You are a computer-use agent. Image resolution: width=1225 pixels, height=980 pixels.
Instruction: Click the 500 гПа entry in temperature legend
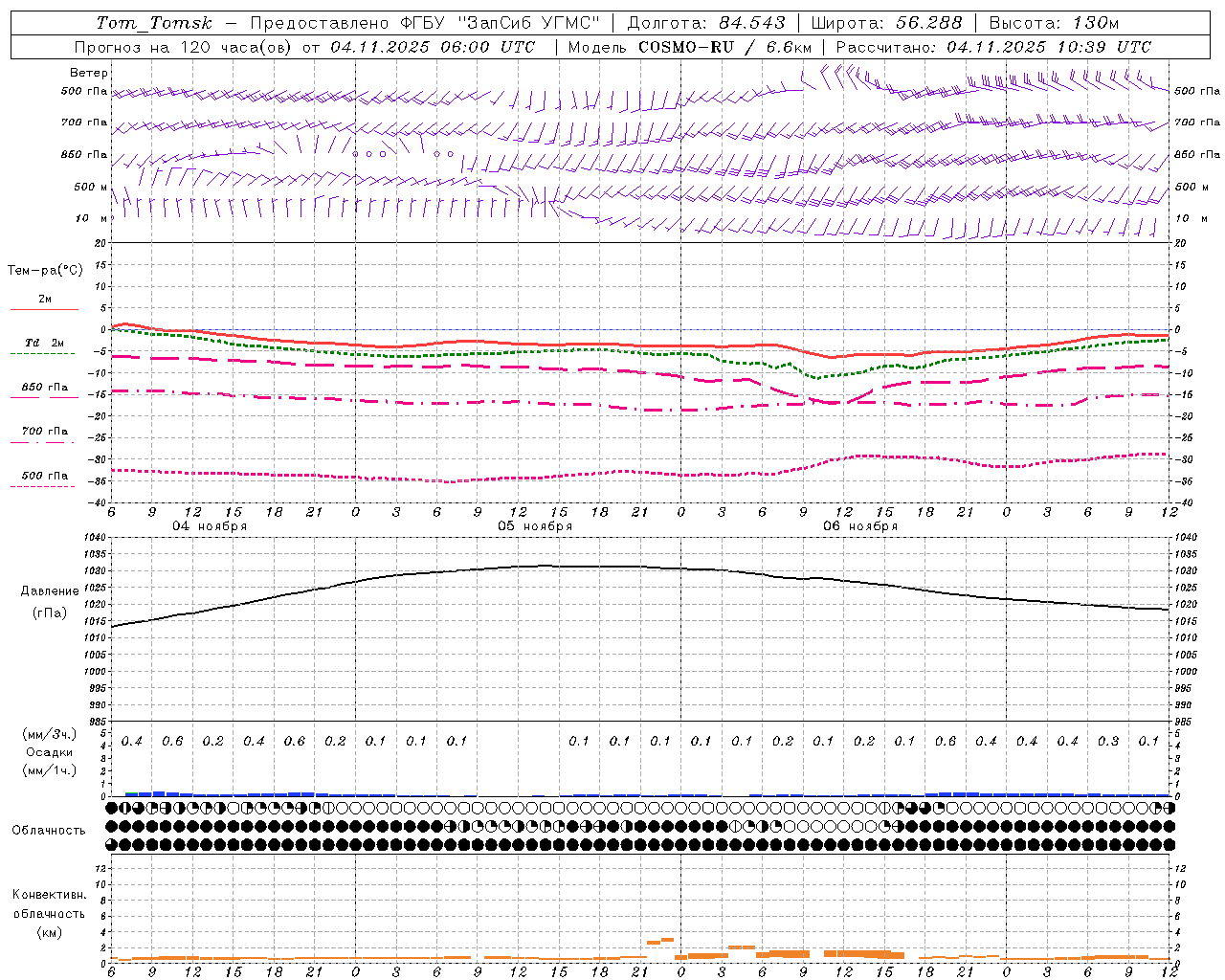[44, 476]
